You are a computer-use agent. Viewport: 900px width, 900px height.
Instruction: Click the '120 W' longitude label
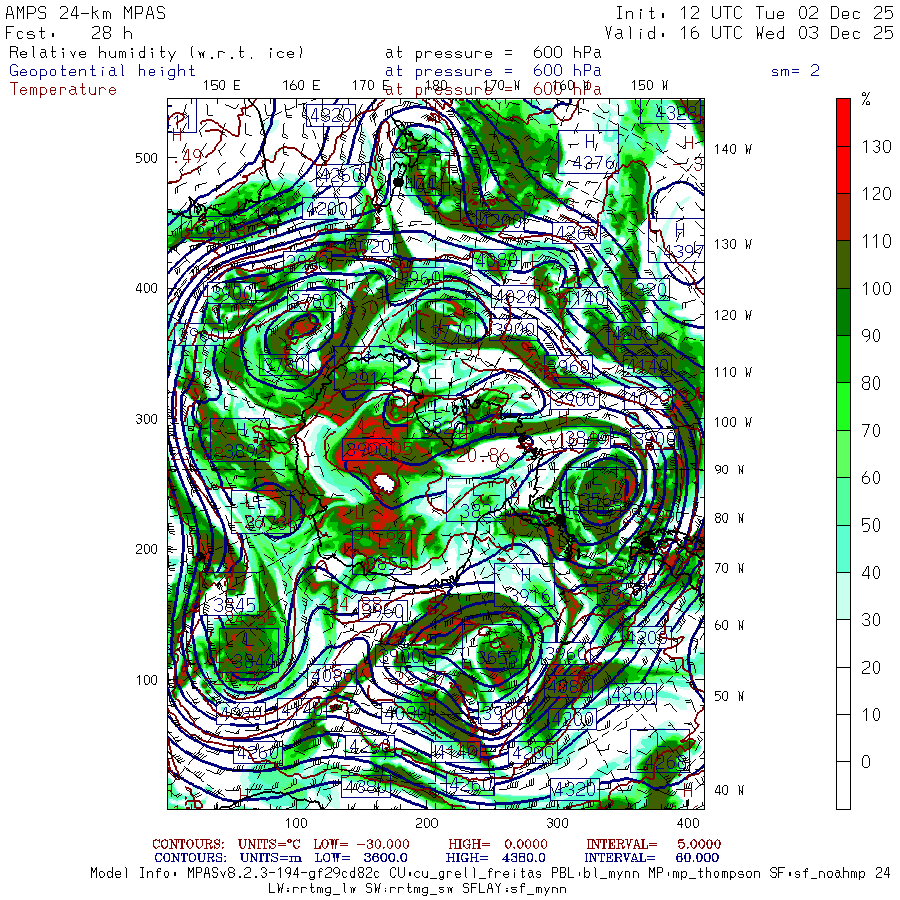coord(733,315)
